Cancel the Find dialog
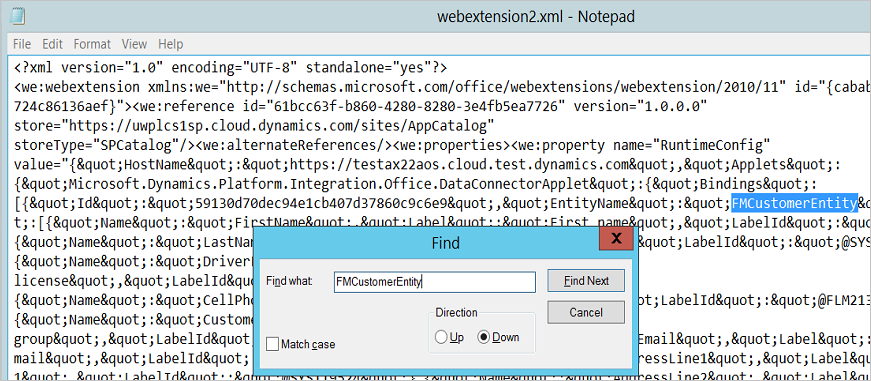 (586, 312)
